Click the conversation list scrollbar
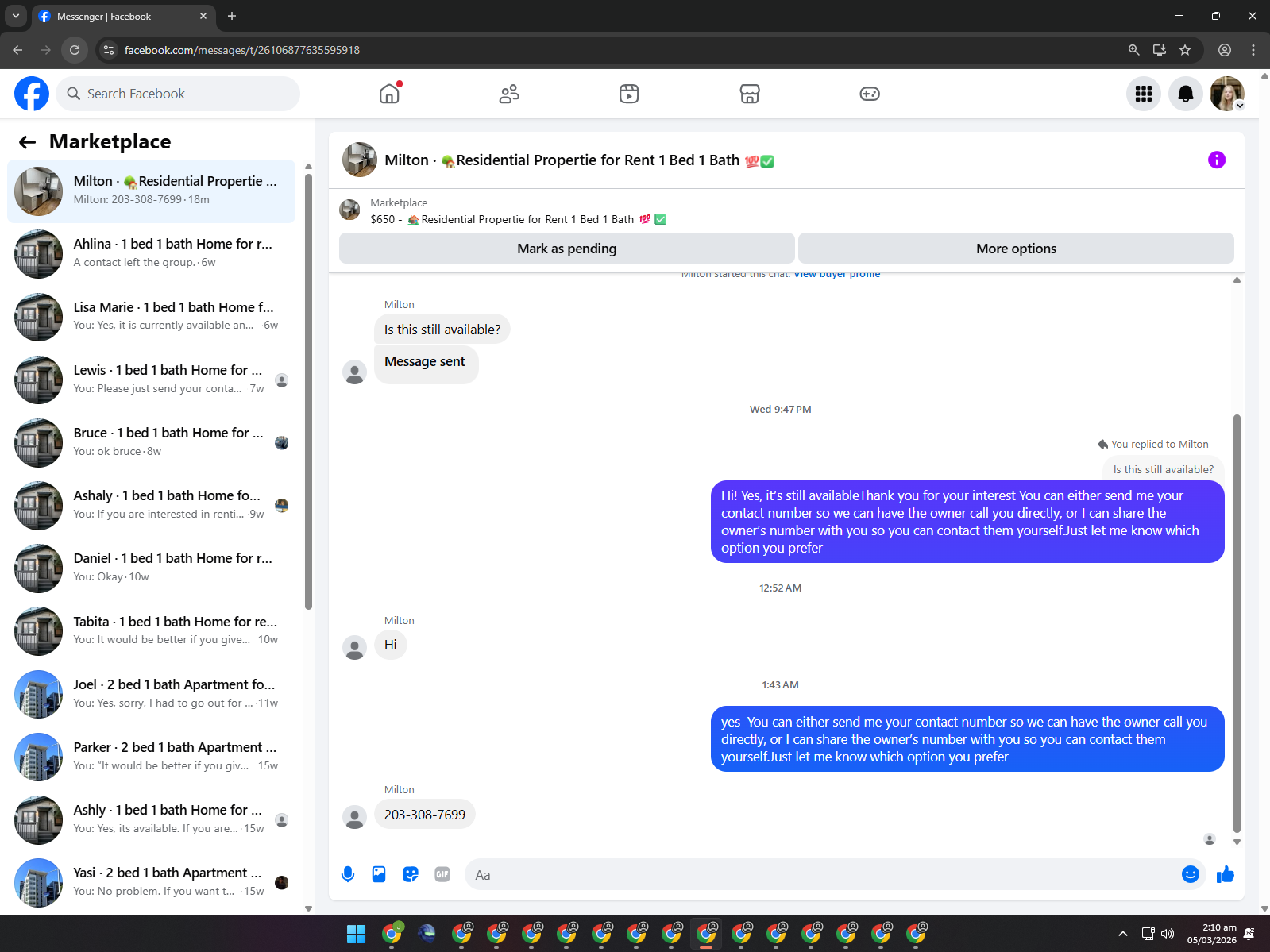Viewport: 1270px width, 952px height. (308, 392)
